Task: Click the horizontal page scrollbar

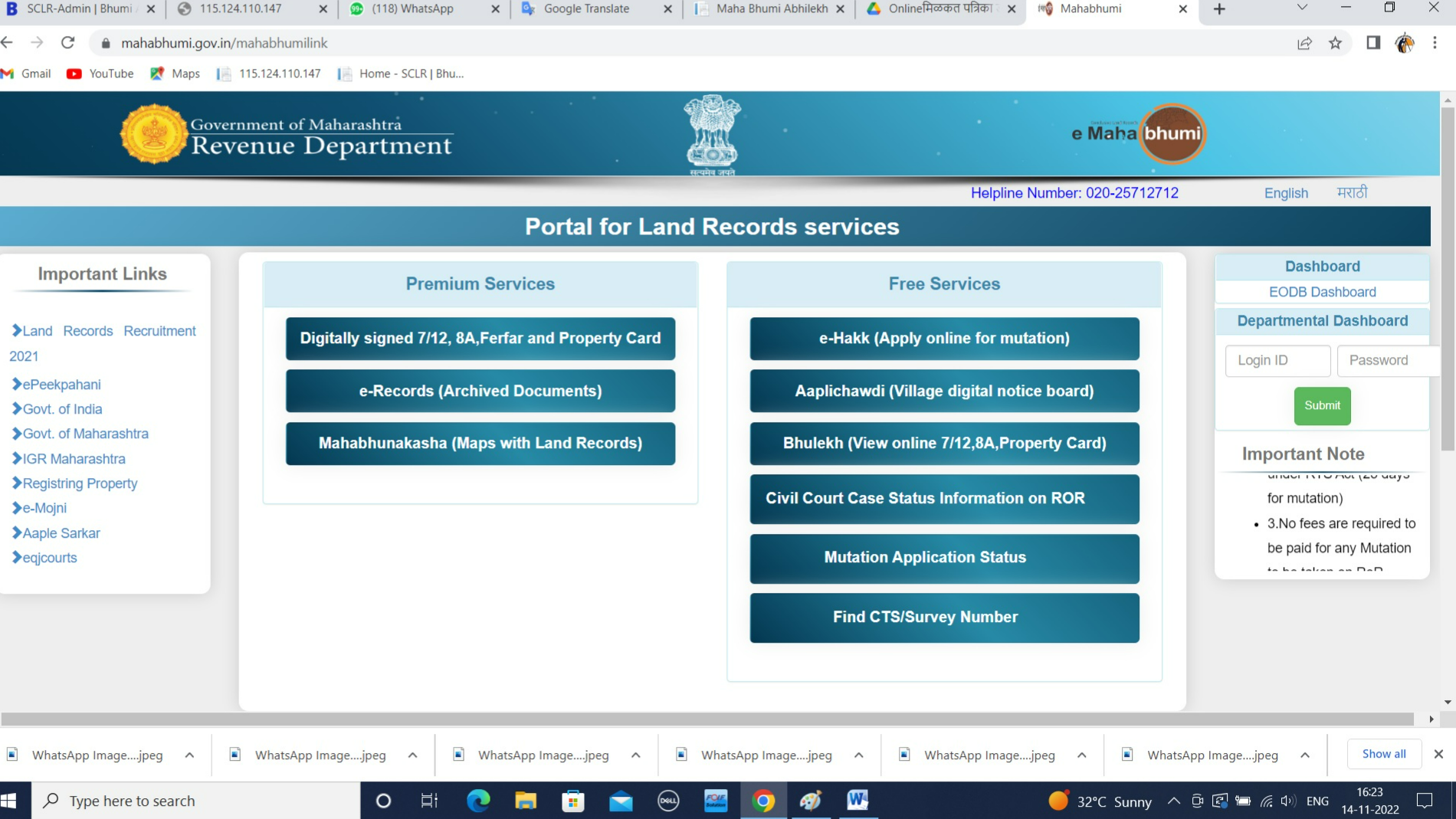Action: point(707,719)
